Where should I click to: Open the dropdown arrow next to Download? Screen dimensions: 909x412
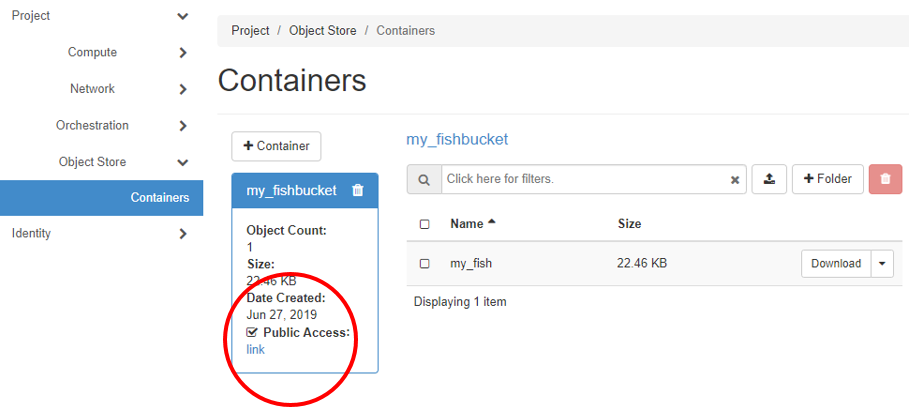pos(882,264)
